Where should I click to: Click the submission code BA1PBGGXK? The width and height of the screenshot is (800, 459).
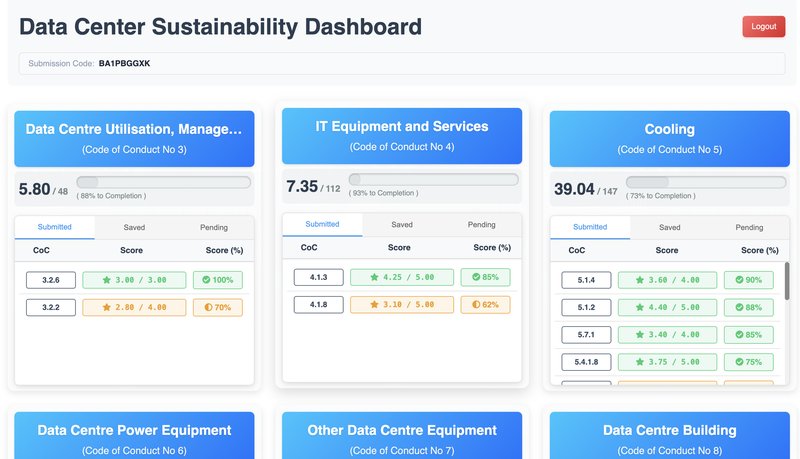[124, 63]
